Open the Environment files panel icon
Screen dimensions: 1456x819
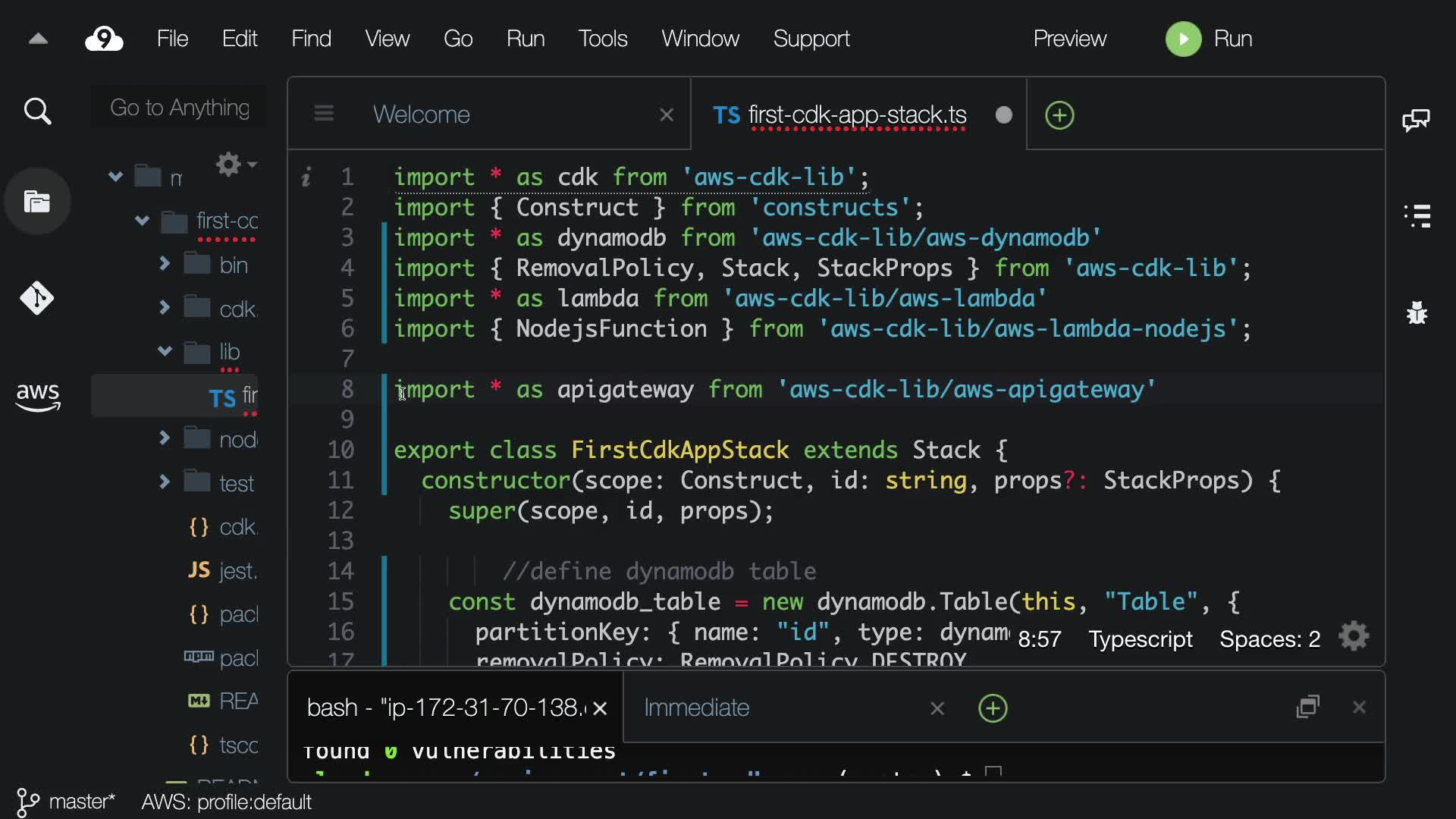pyautogui.click(x=37, y=202)
